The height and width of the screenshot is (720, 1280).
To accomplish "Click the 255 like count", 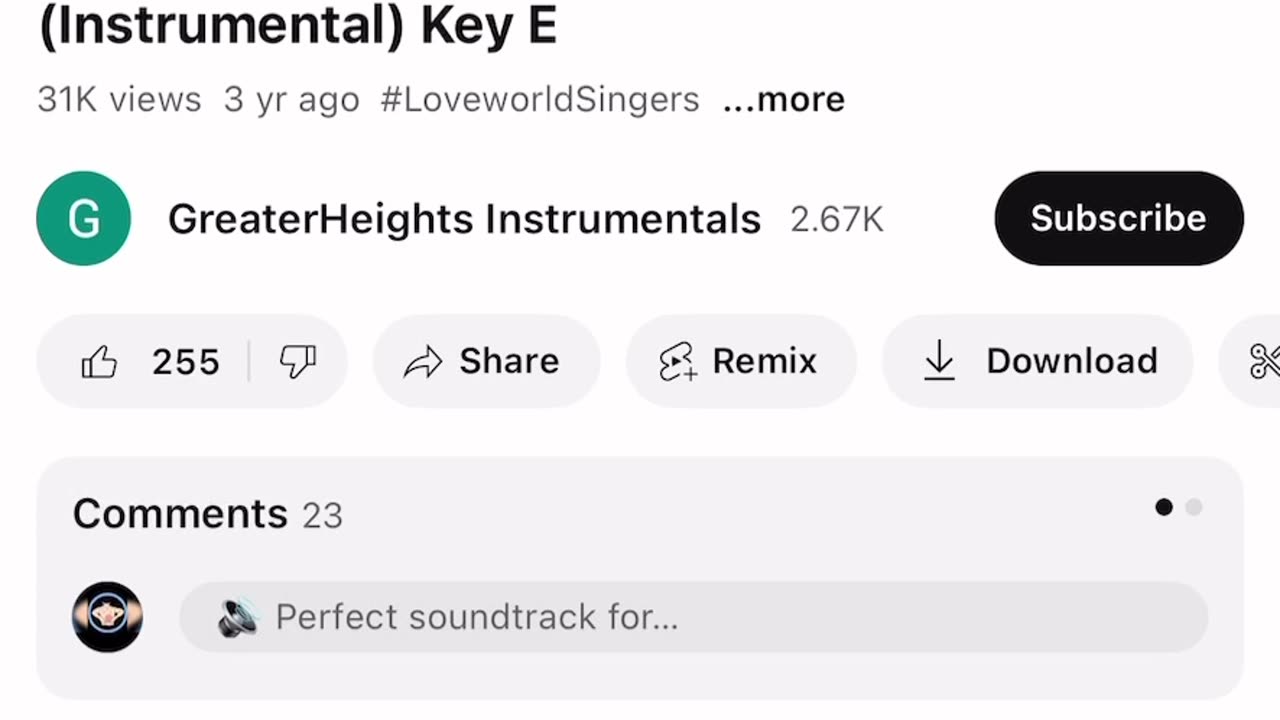I will (x=185, y=362).
